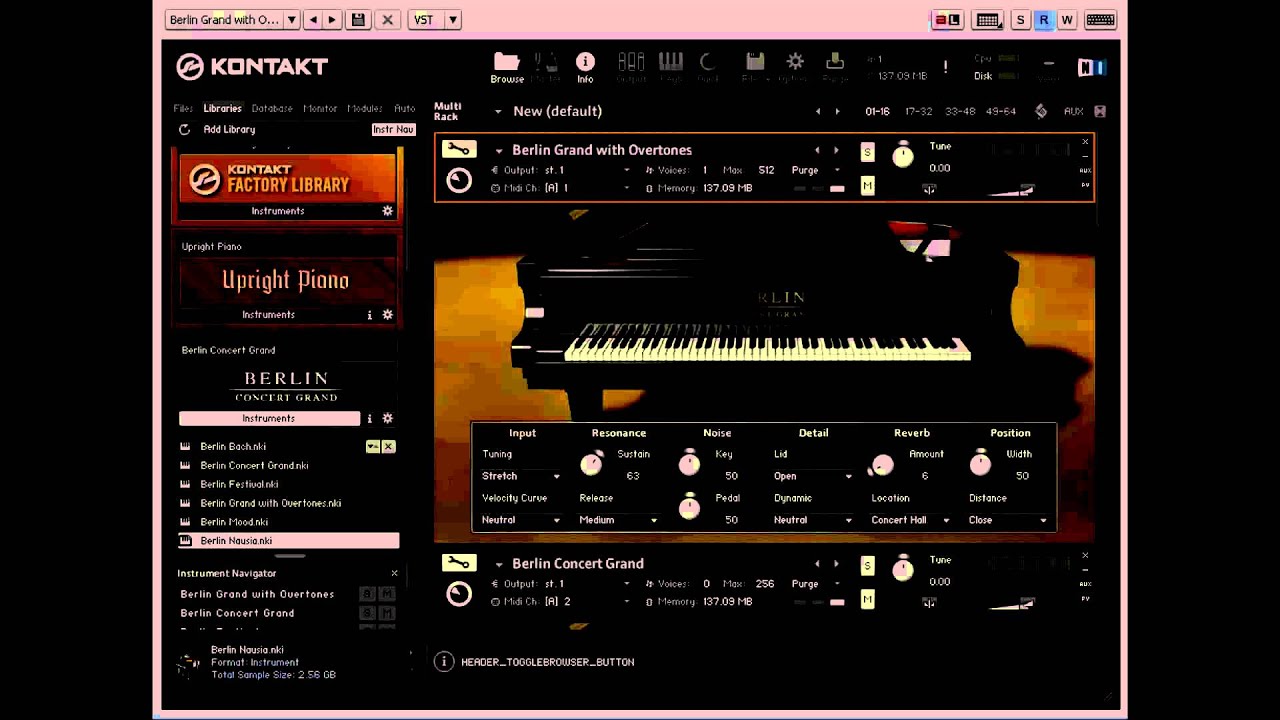Screen dimensions: 1280x720
Task: Adjust the Resonance Sustain knob
Action: (x=592, y=464)
